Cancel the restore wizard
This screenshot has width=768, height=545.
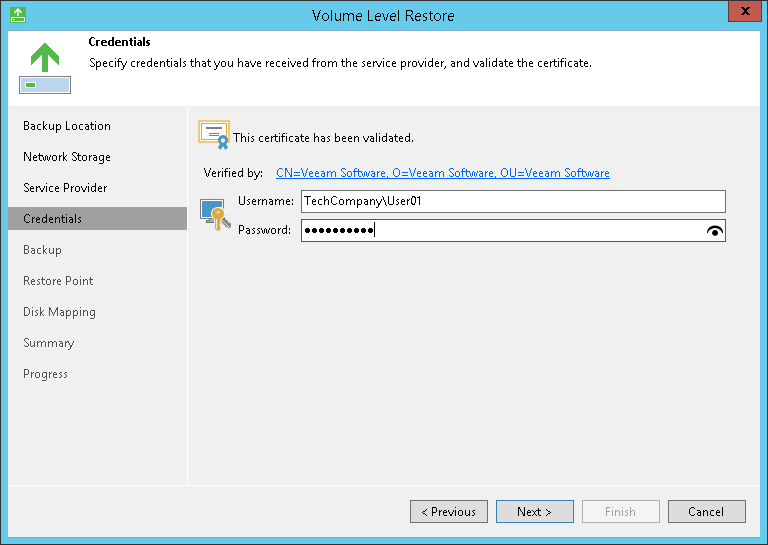pos(706,512)
